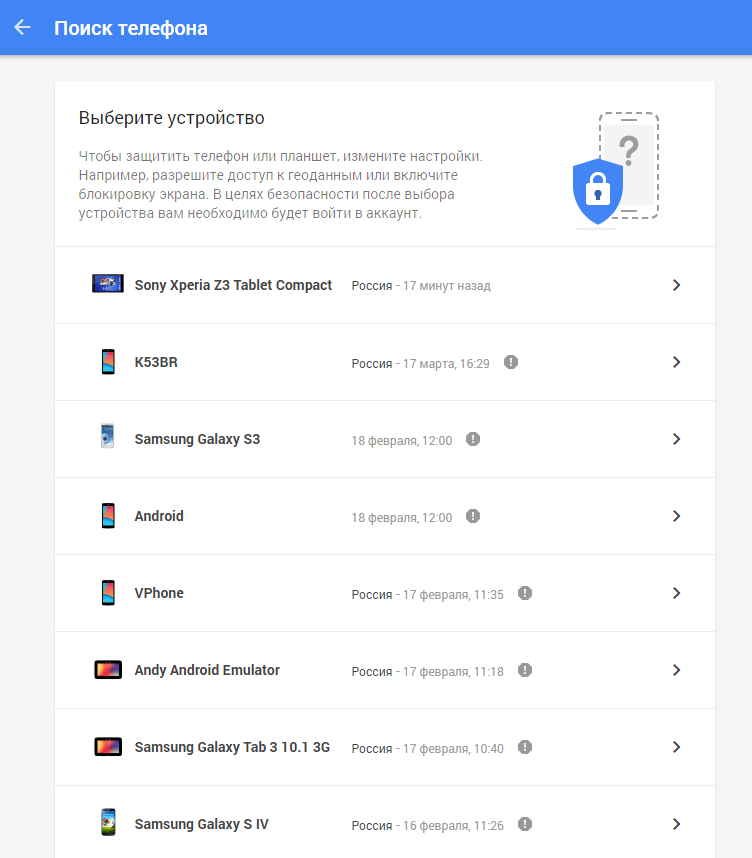The width and height of the screenshot is (752, 858).
Task: Open the Galaxy Tab 3 10.1 3G chevron
Action: click(x=676, y=747)
